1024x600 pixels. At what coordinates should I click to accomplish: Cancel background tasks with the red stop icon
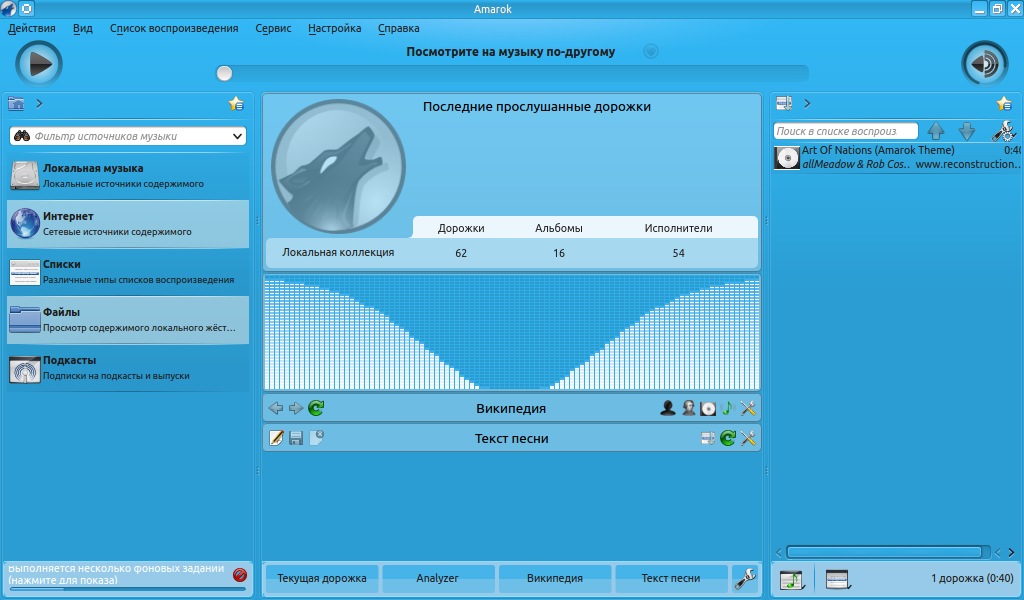pos(240,575)
